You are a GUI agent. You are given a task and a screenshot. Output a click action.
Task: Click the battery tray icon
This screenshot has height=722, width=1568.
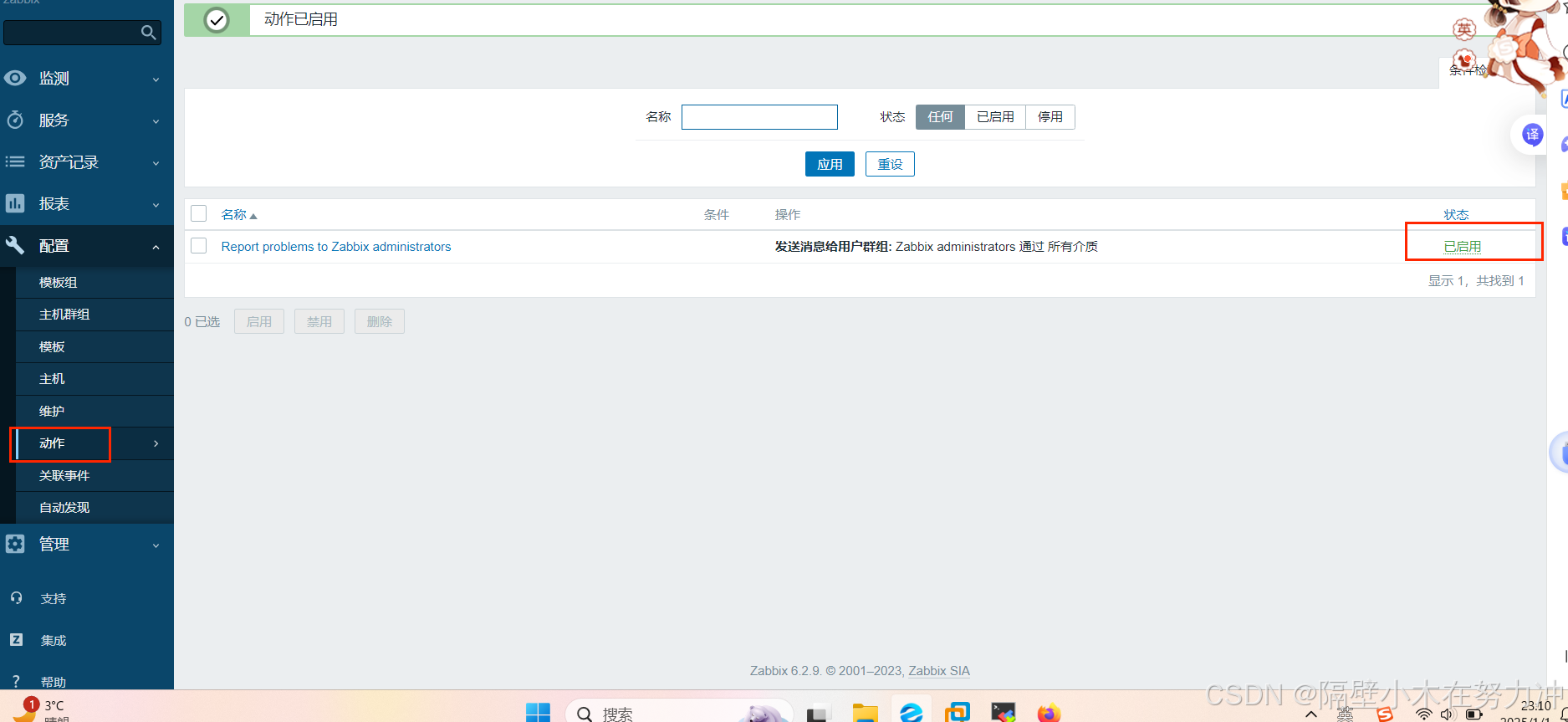click(1474, 714)
